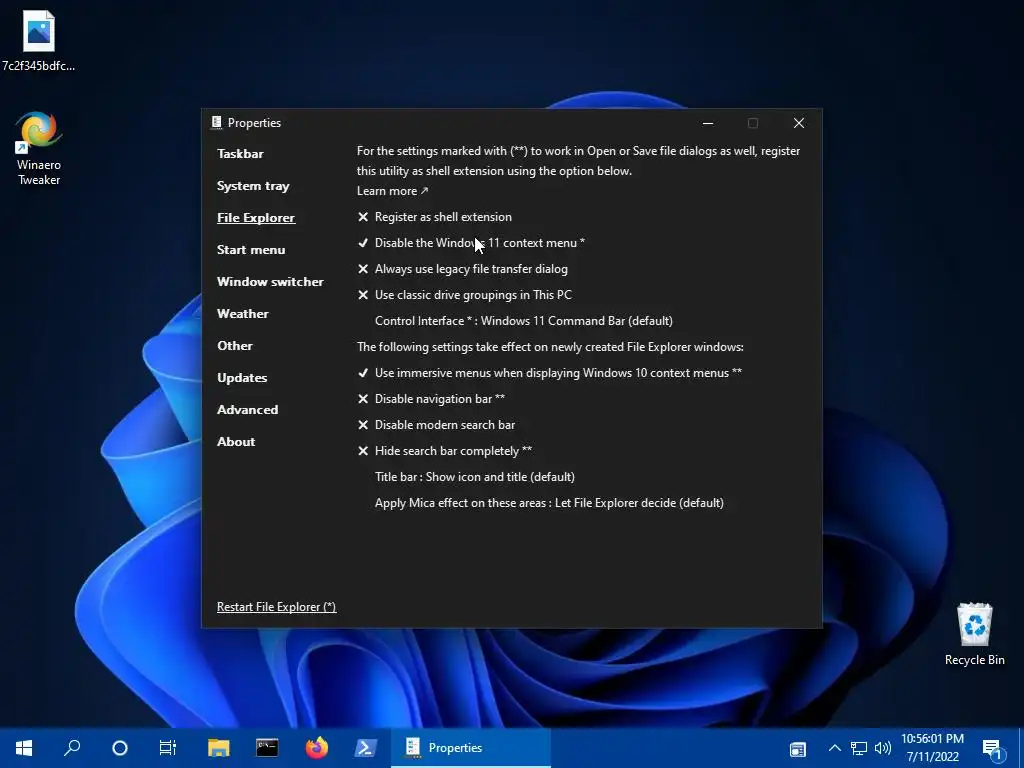Screen dimensions: 1024x768
Task: Toggle Disable navigation bar option
Action: (431, 399)
